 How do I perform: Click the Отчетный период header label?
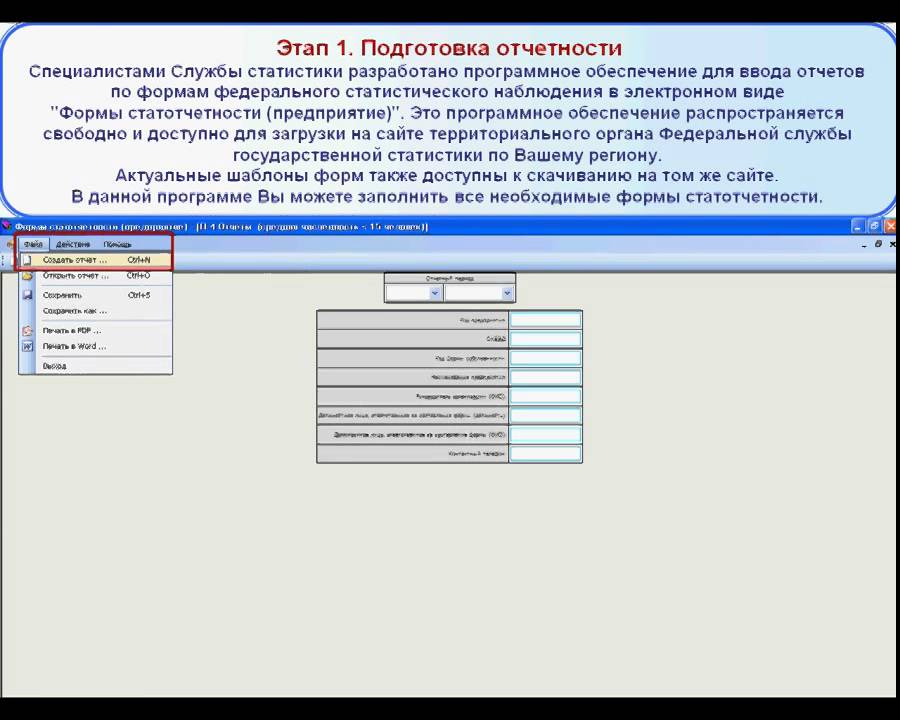(x=449, y=278)
